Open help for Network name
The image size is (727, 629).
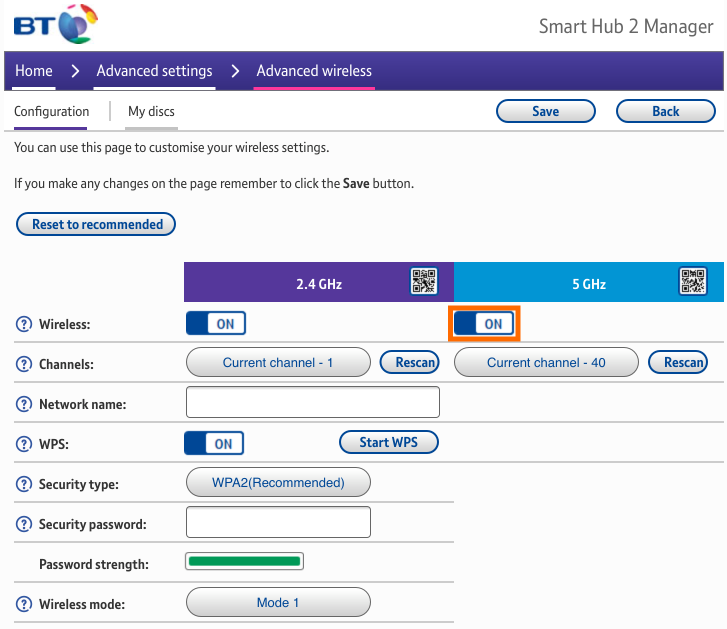tap(24, 404)
